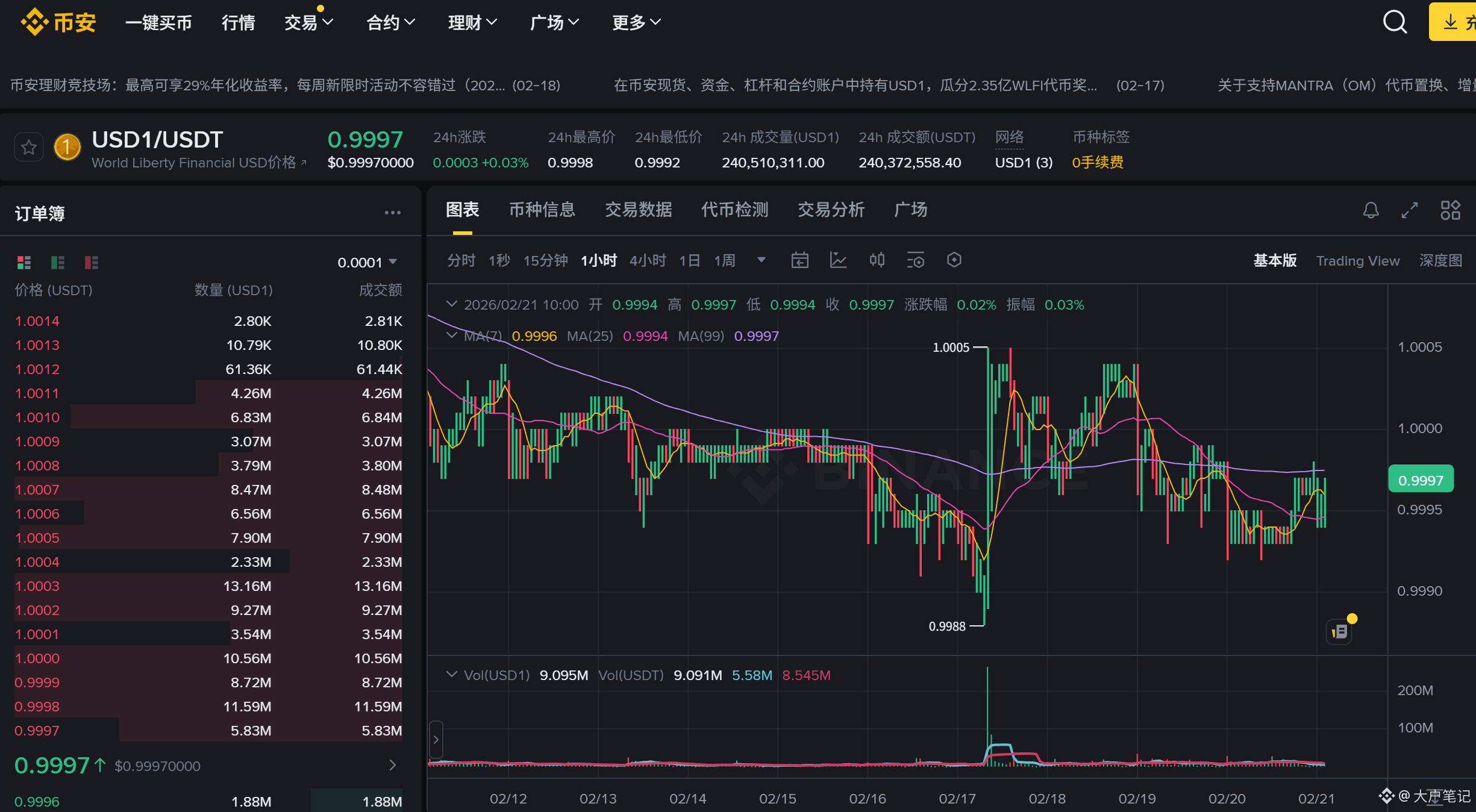Open calendar date picker on chart toolbar
1476x812 pixels.
tap(799, 260)
